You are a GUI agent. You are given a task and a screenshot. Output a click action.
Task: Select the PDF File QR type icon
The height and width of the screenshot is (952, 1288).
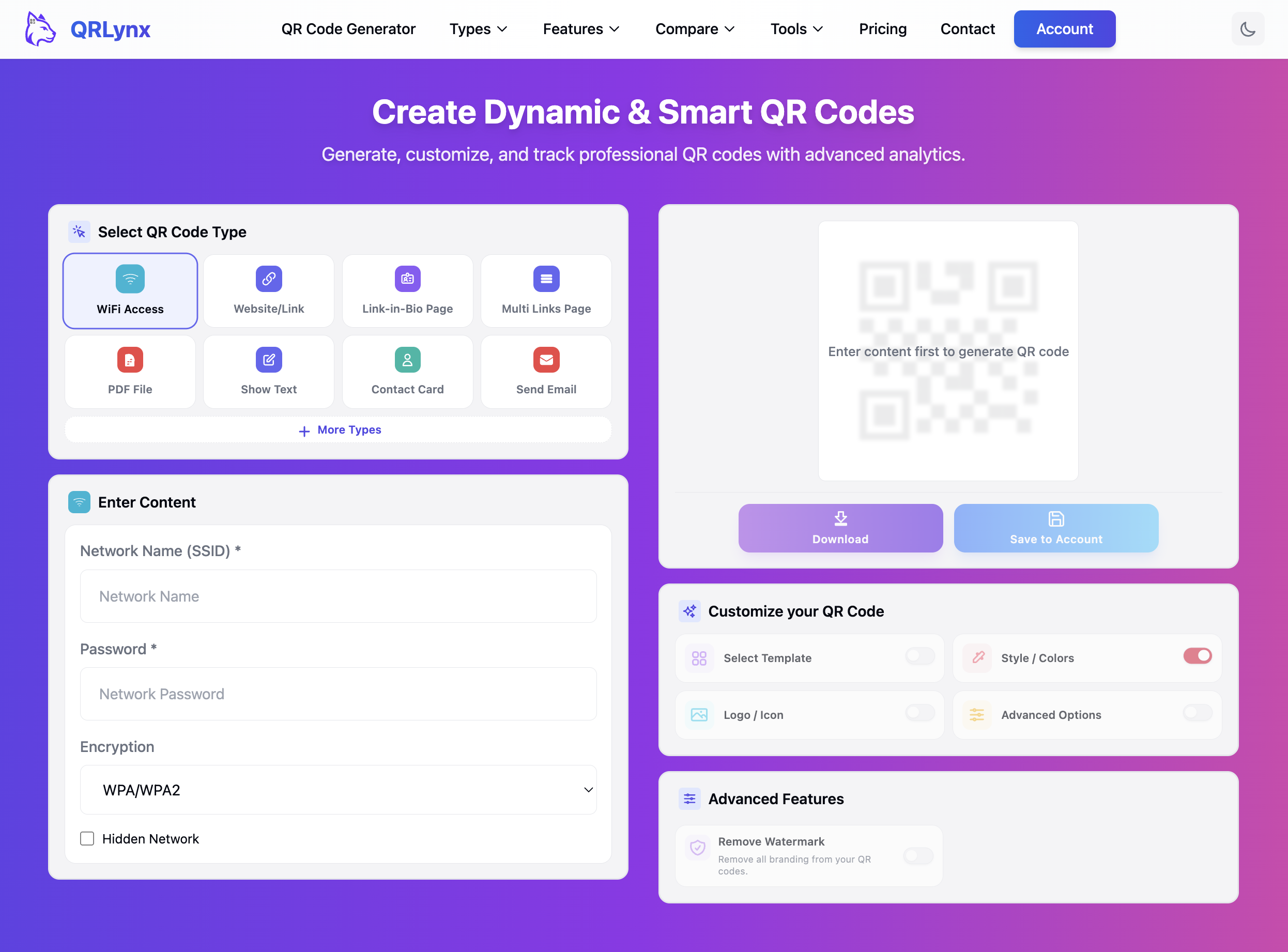[x=130, y=360]
